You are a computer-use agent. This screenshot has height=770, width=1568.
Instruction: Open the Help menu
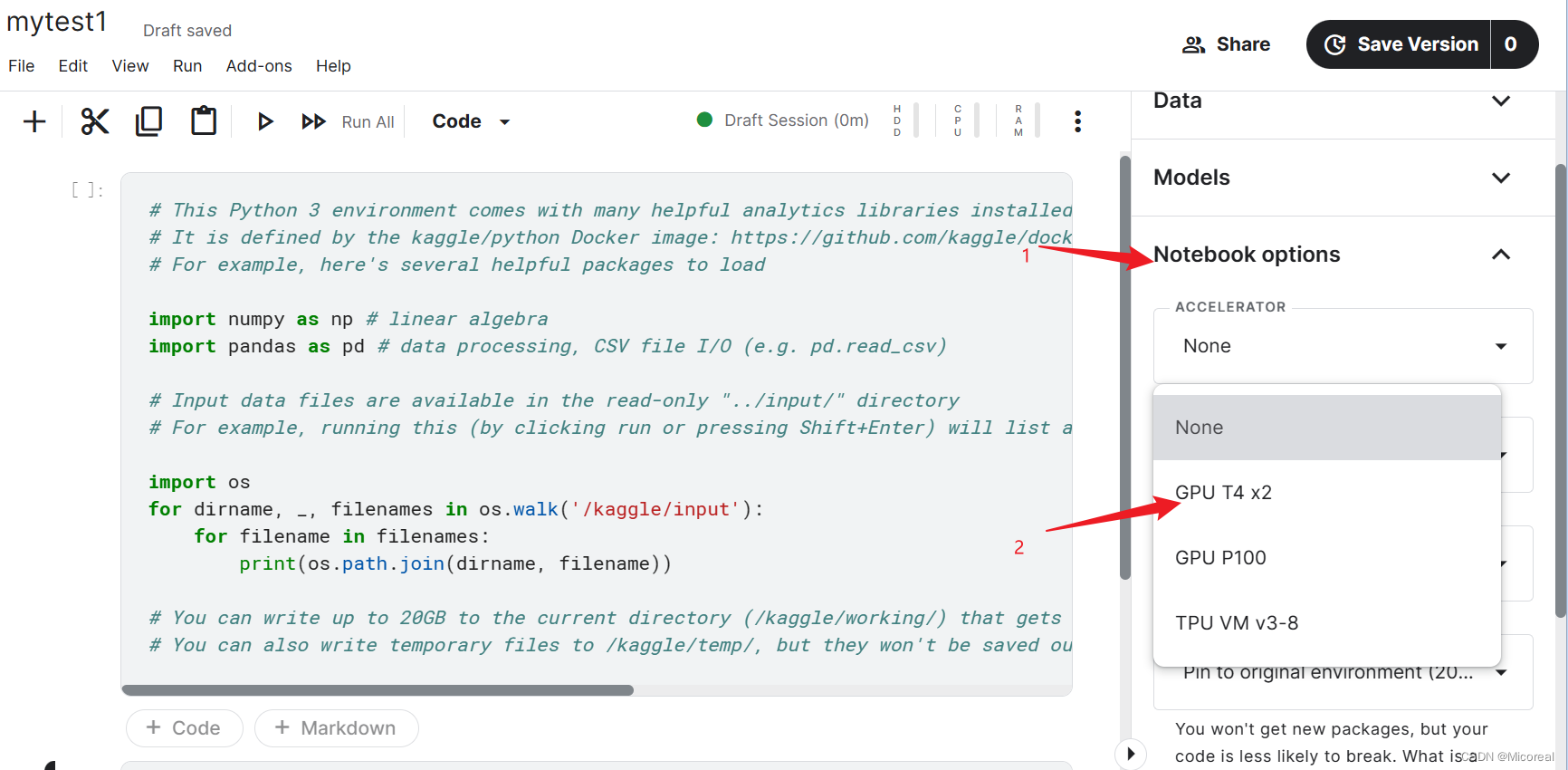tap(333, 66)
